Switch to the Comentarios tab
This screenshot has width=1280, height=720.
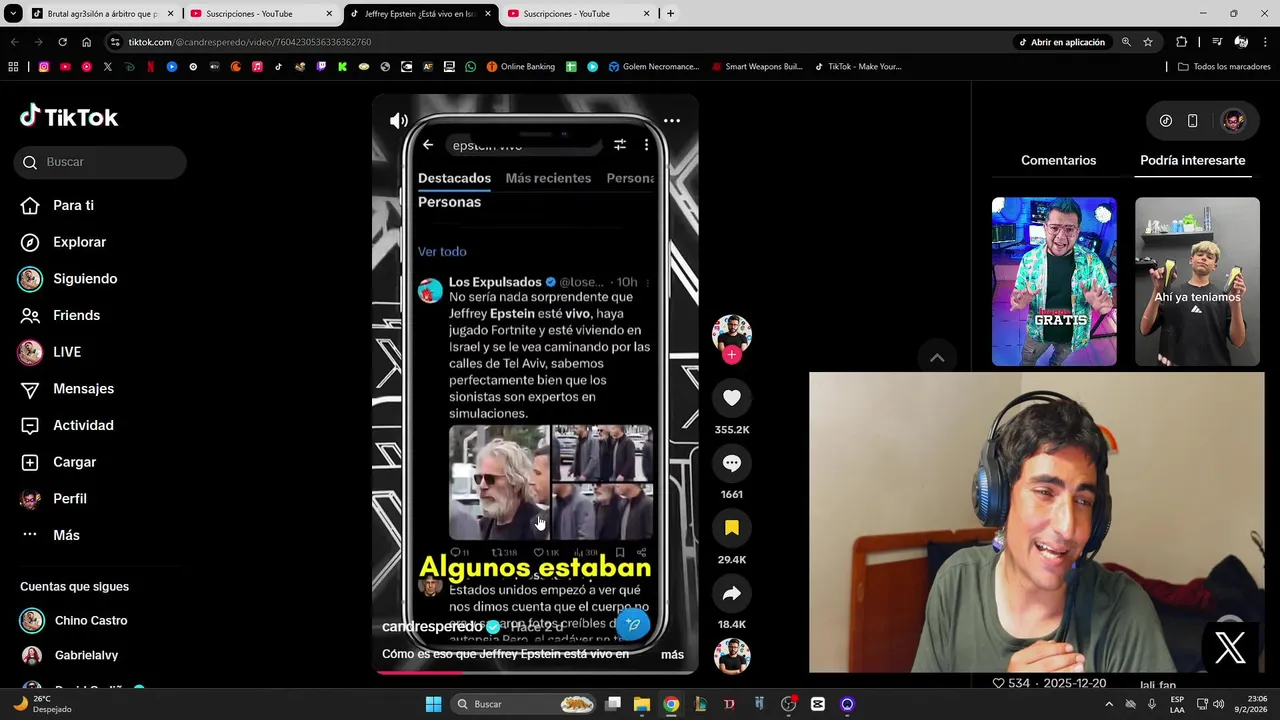(x=1058, y=160)
